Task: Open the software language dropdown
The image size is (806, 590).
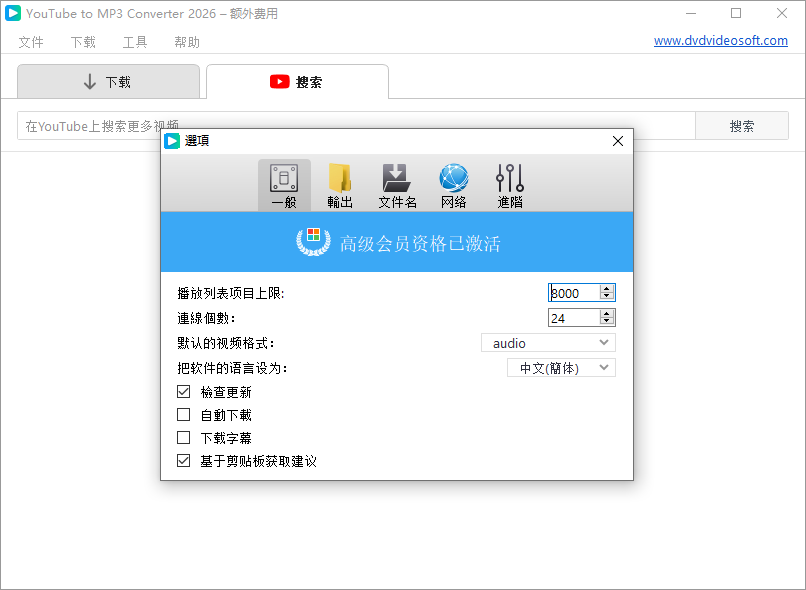Action: coord(561,367)
